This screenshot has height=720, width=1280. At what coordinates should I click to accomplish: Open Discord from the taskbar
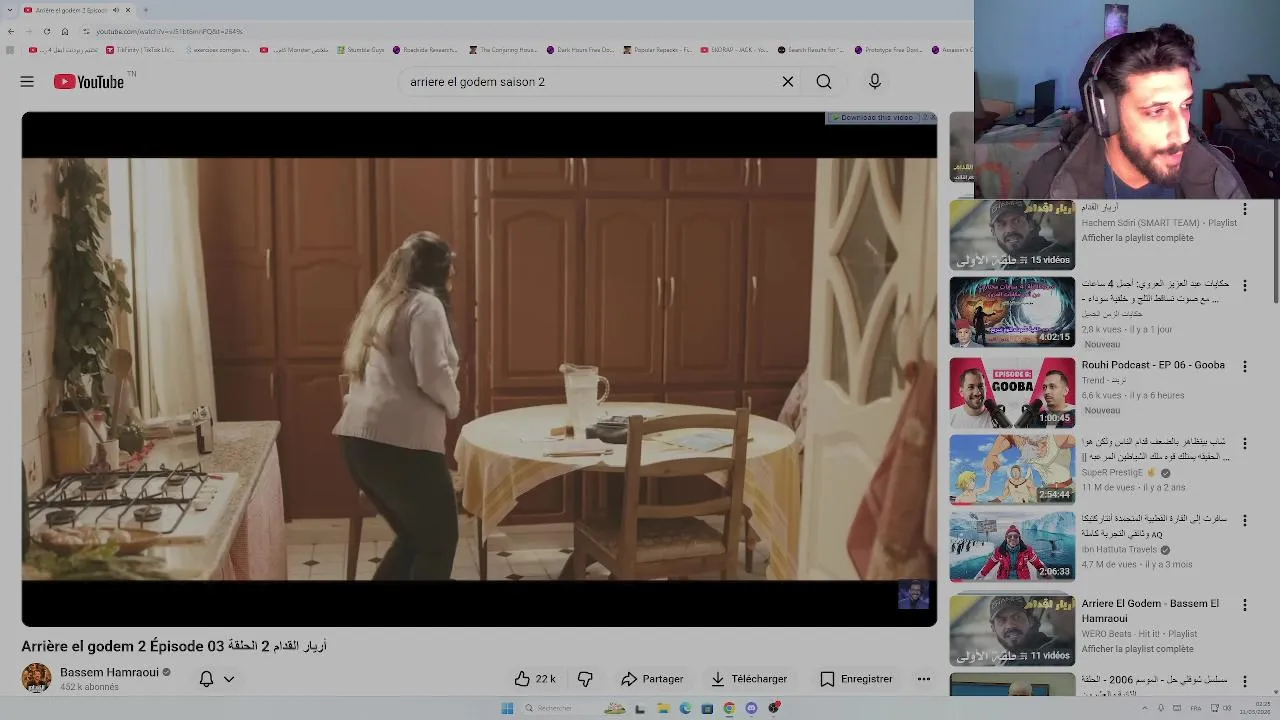click(751, 708)
